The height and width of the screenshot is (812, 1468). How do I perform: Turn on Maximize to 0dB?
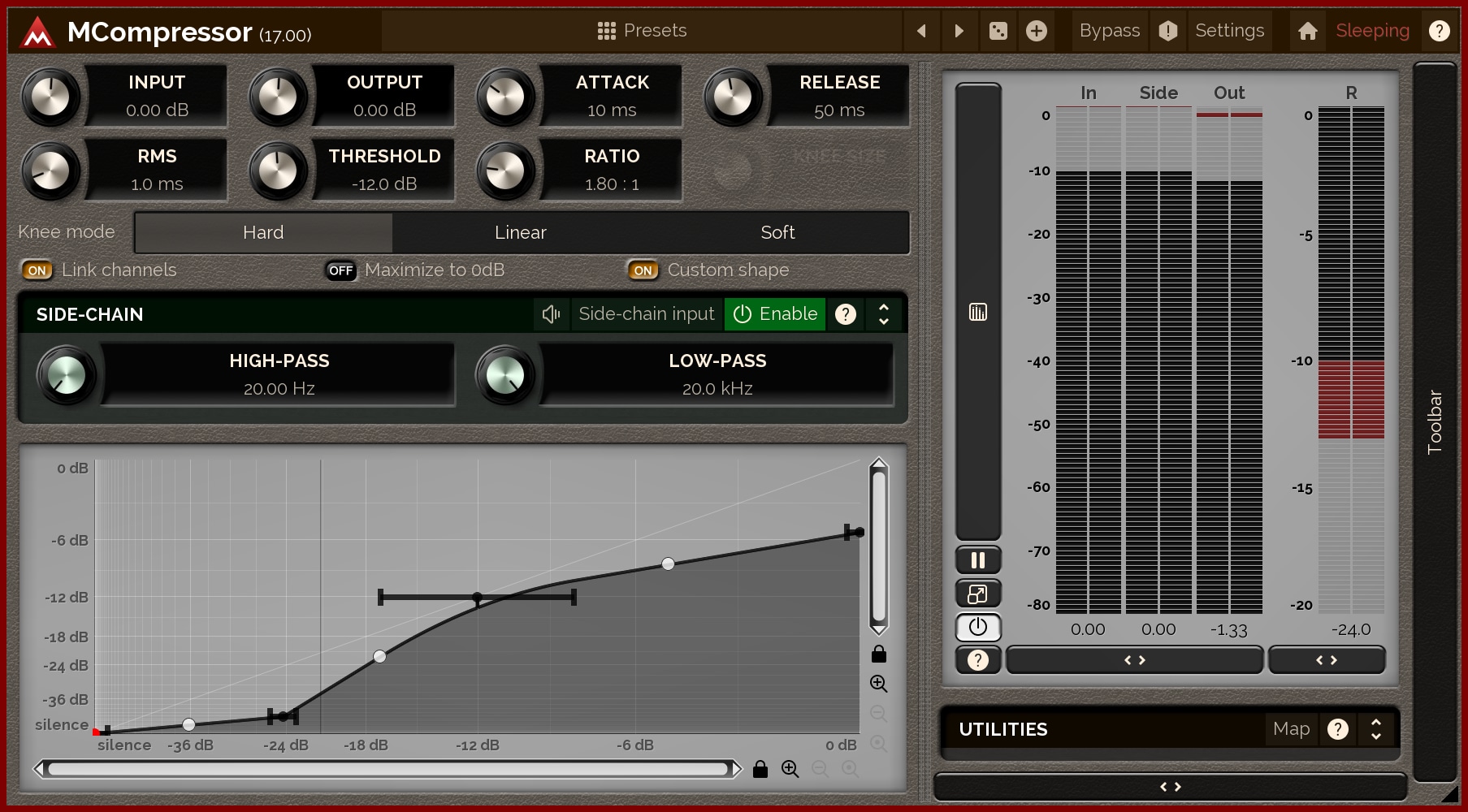click(340, 270)
